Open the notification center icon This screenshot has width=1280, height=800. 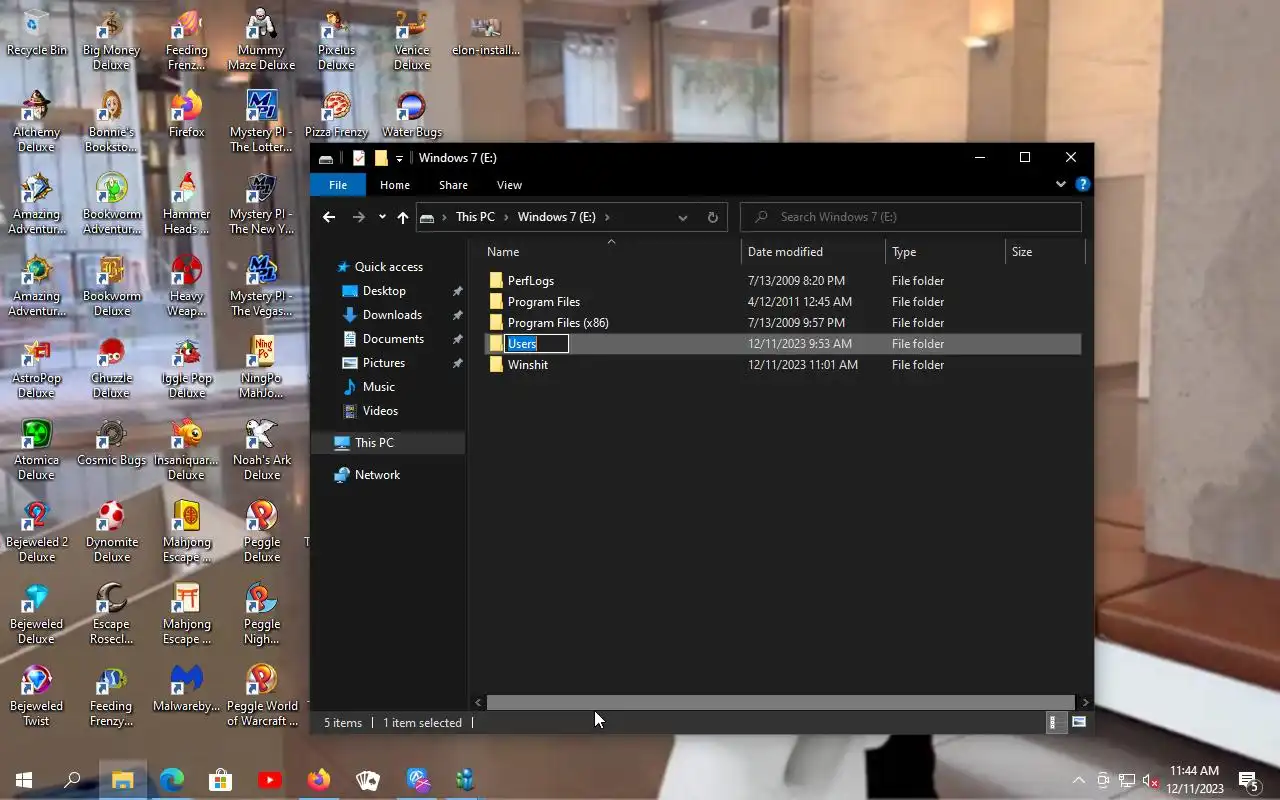[x=1248, y=780]
